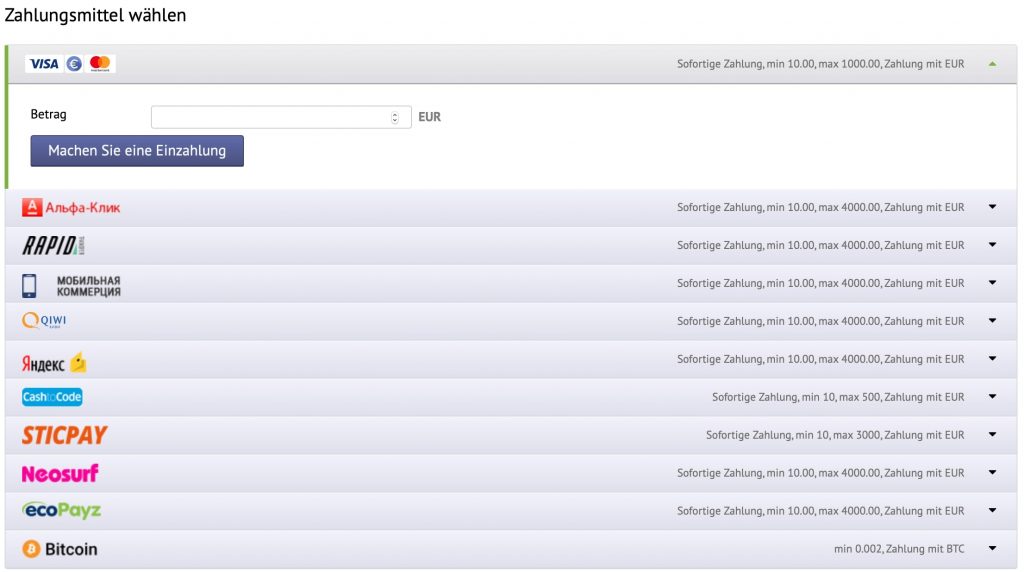Expand the Альфа-Клик row arrow
This screenshot has width=1024, height=572.
[992, 207]
